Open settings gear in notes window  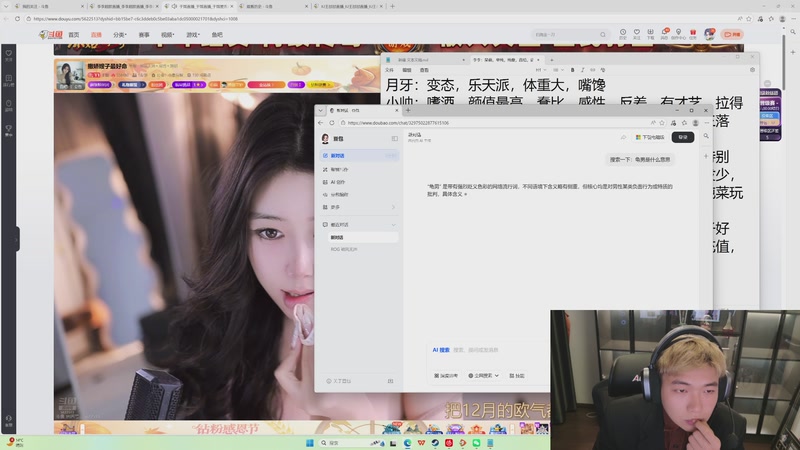[753, 70]
